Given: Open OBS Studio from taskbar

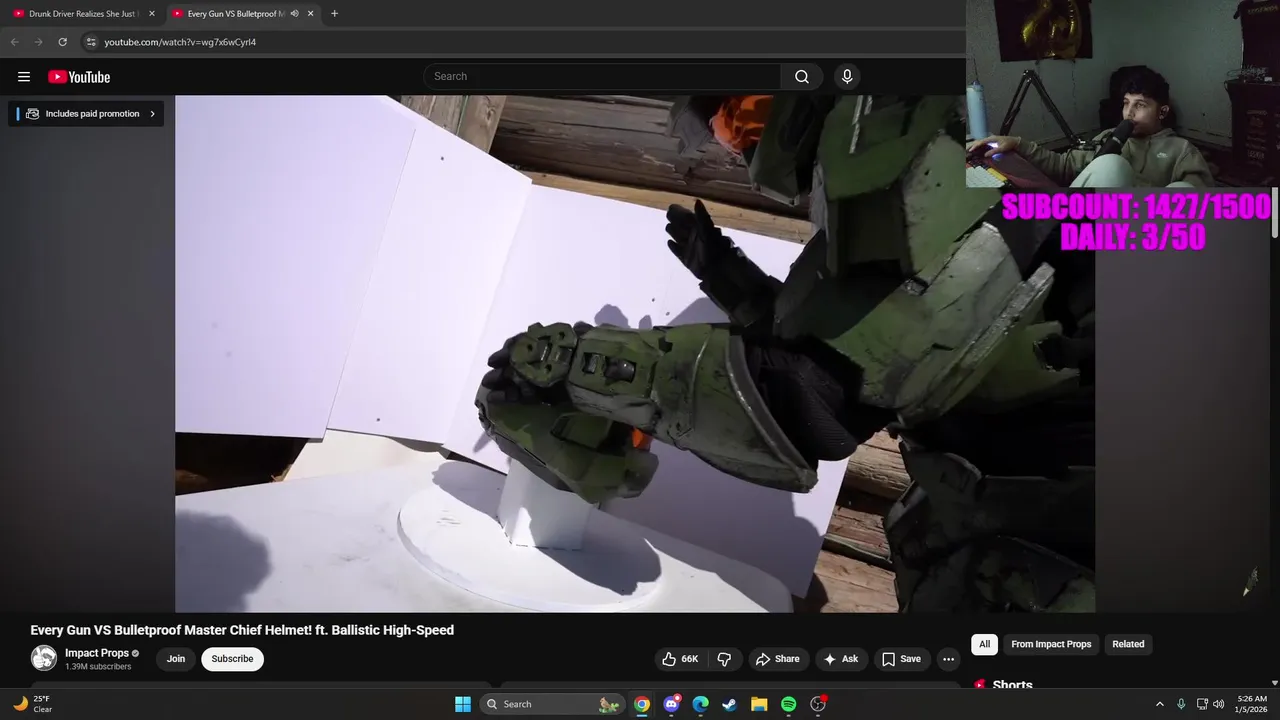Looking at the screenshot, I should [x=818, y=704].
